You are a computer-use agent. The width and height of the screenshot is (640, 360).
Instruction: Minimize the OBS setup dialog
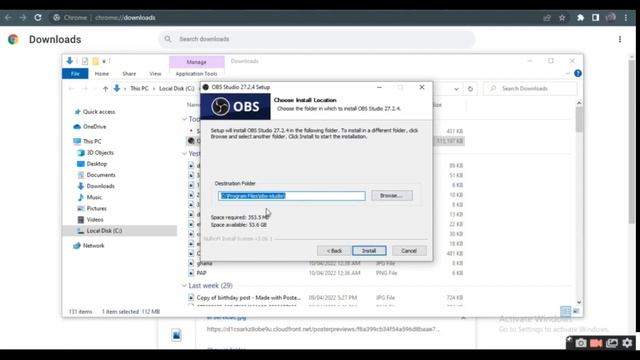click(379, 87)
